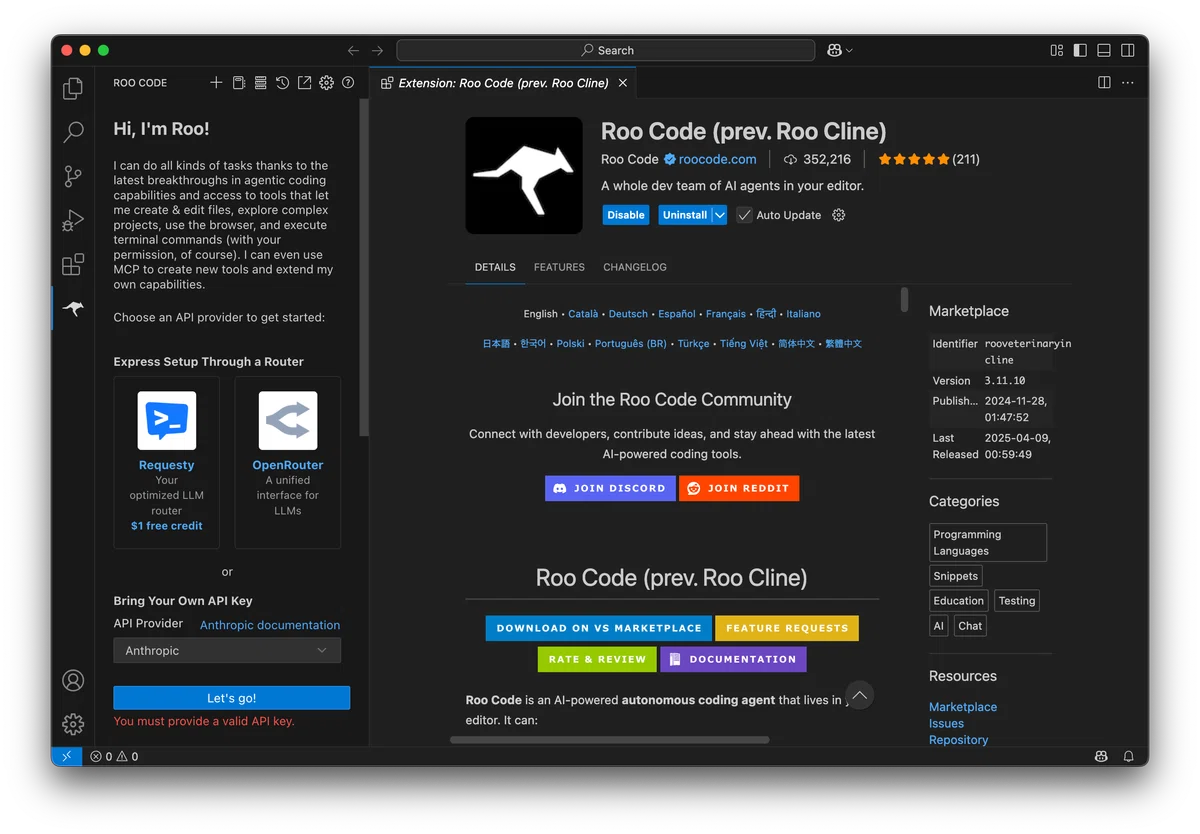Image resolution: width=1200 pixels, height=834 pixels.
Task: Open the remote window indicator in the status bar
Action: 65,756
